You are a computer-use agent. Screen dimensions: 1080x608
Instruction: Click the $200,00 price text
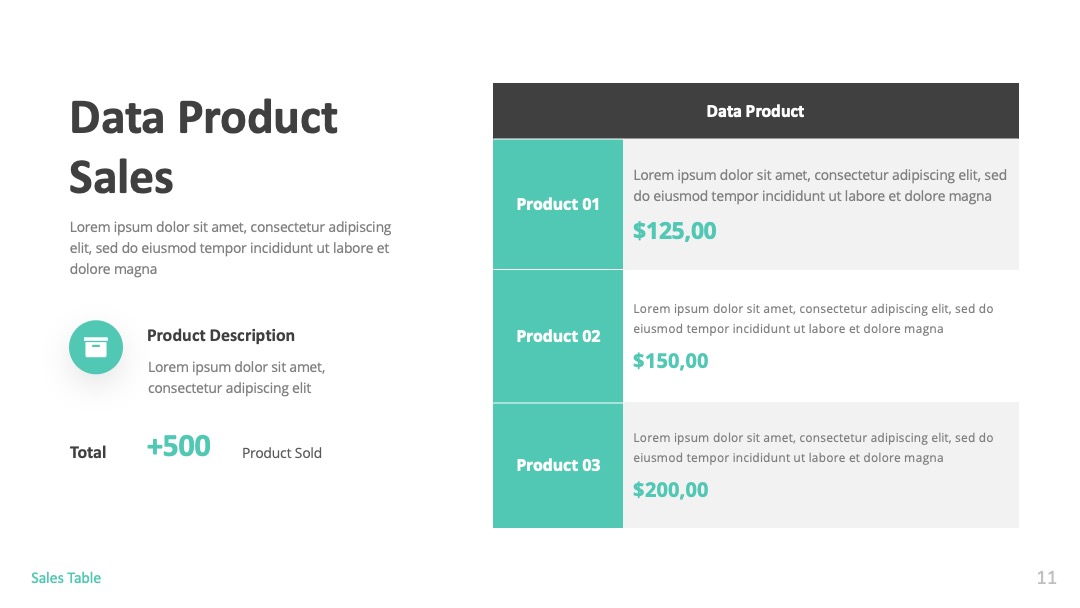(670, 490)
